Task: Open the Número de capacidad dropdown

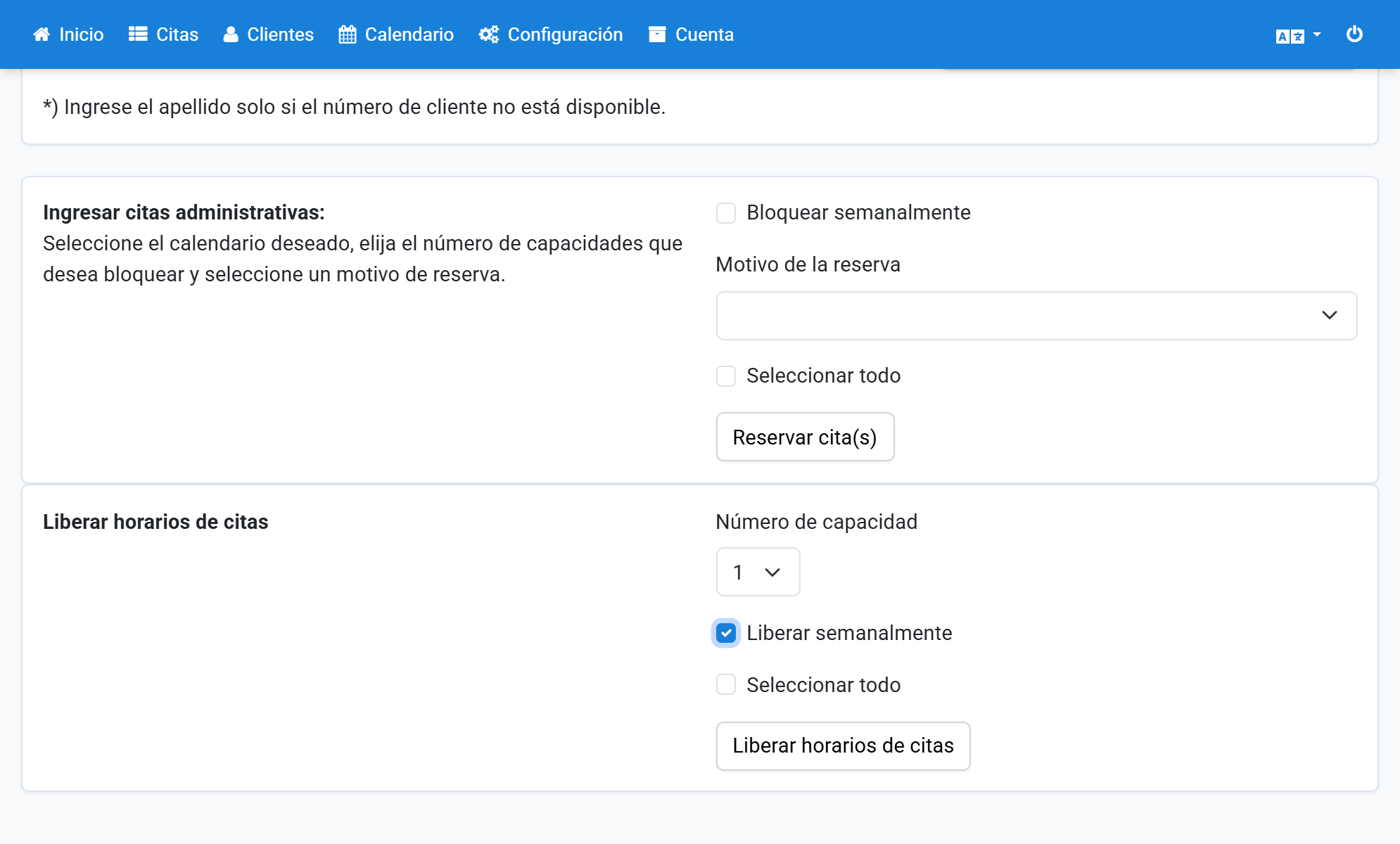Action: (x=758, y=572)
